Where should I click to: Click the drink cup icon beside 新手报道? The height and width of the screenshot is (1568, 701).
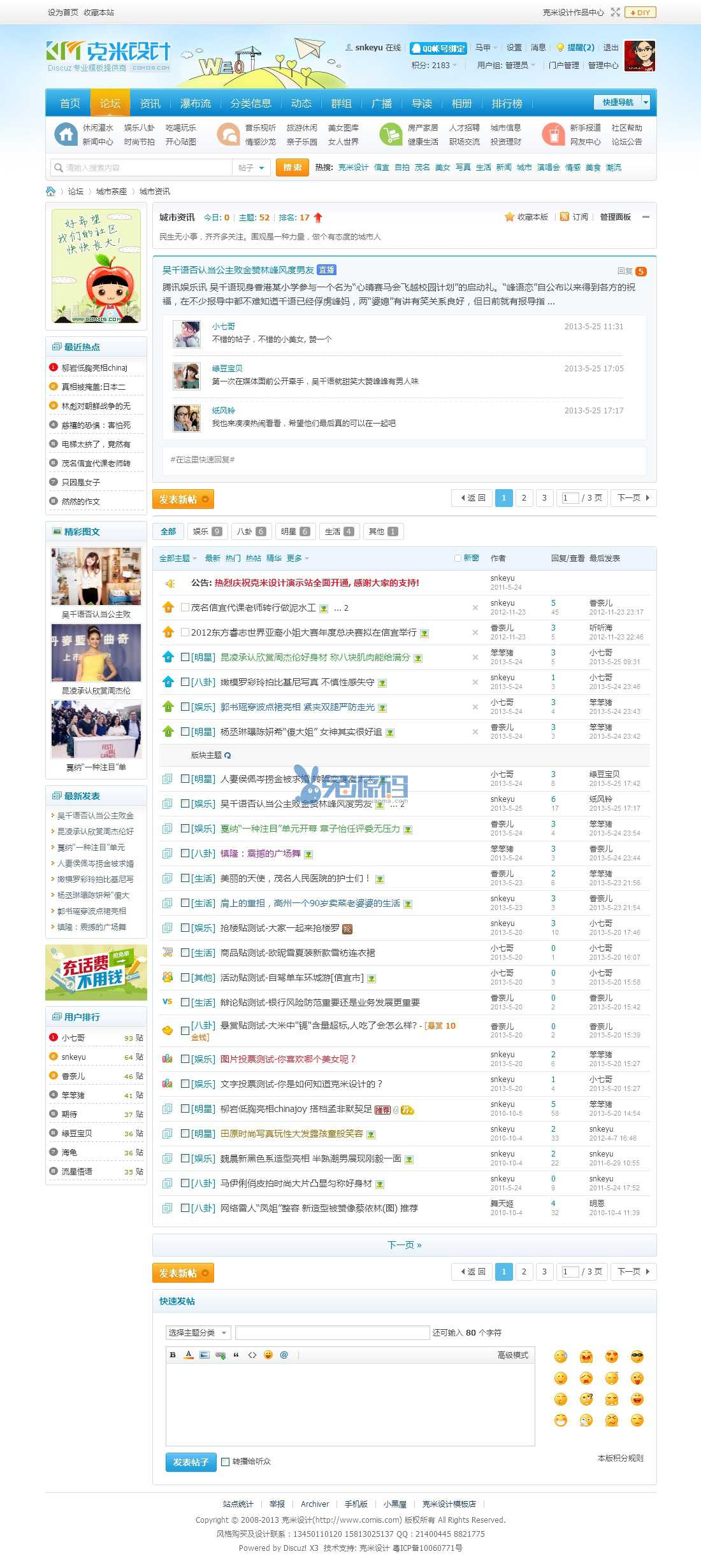coord(553,134)
